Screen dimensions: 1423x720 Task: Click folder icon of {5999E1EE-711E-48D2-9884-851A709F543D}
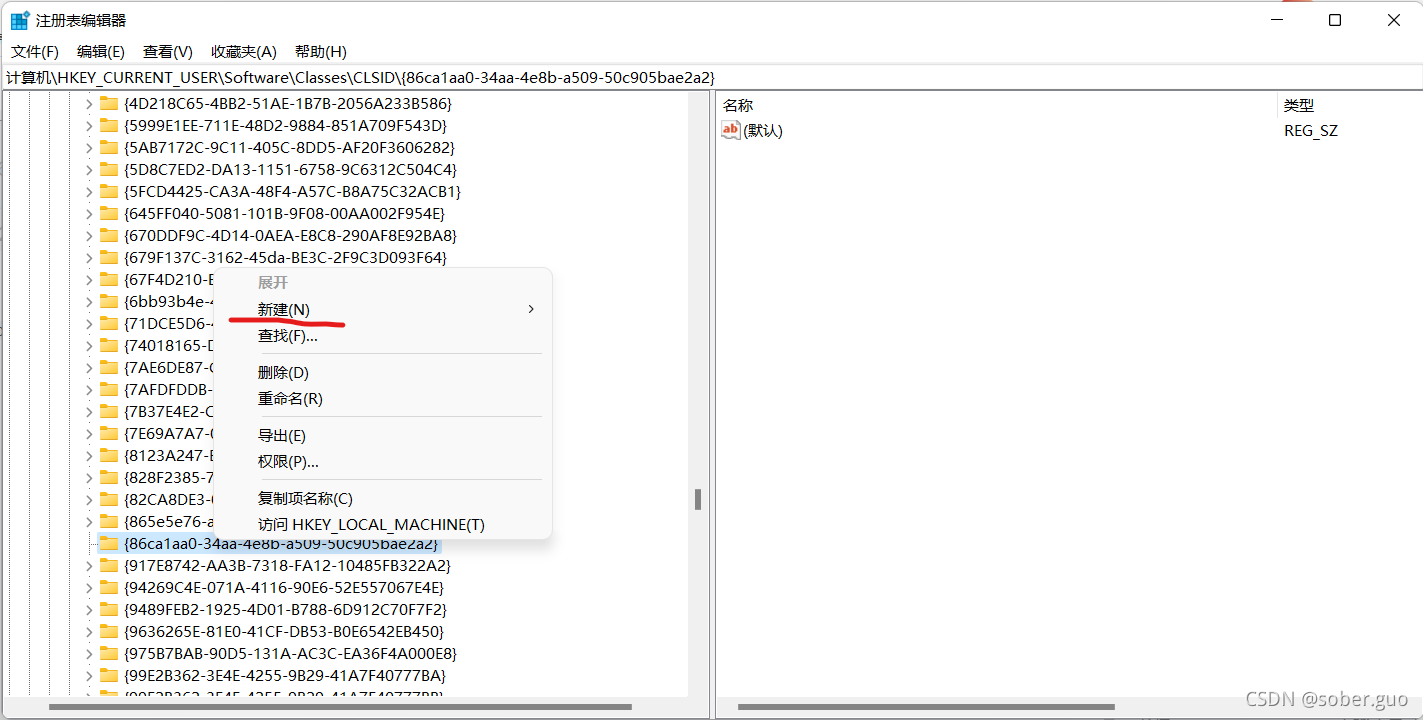pos(109,125)
